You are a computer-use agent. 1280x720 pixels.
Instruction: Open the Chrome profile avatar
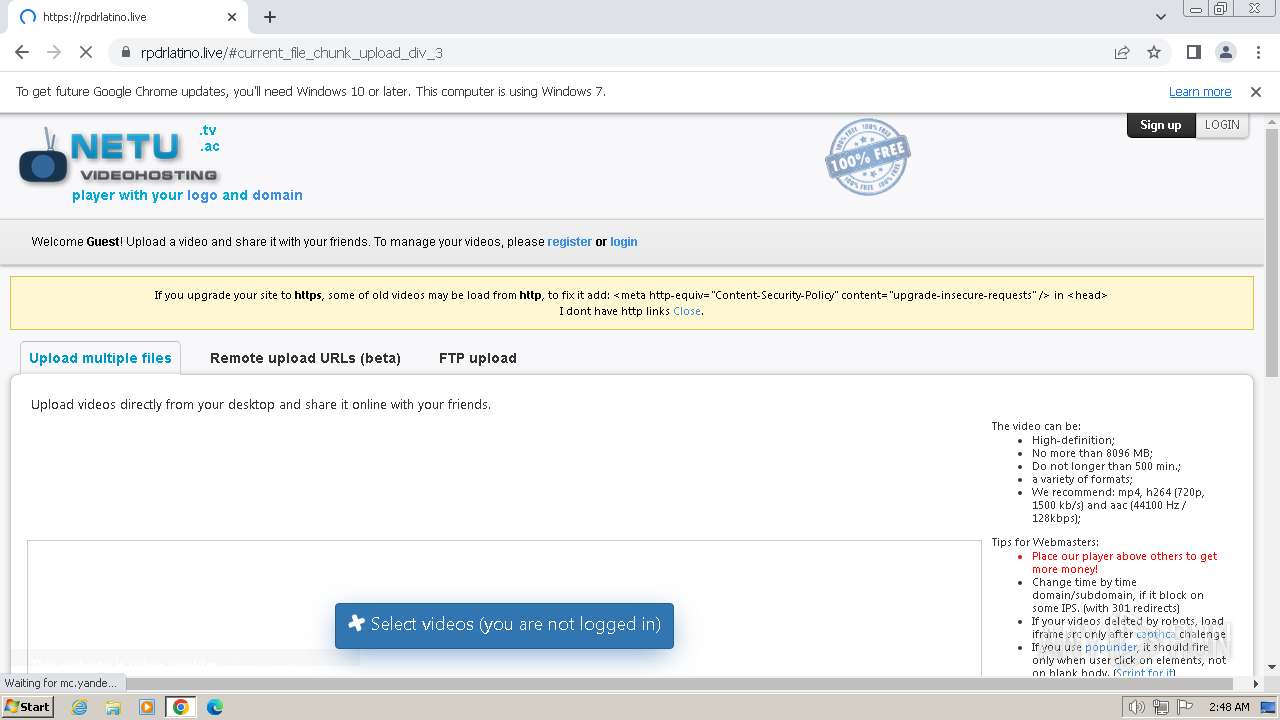[x=1225, y=52]
